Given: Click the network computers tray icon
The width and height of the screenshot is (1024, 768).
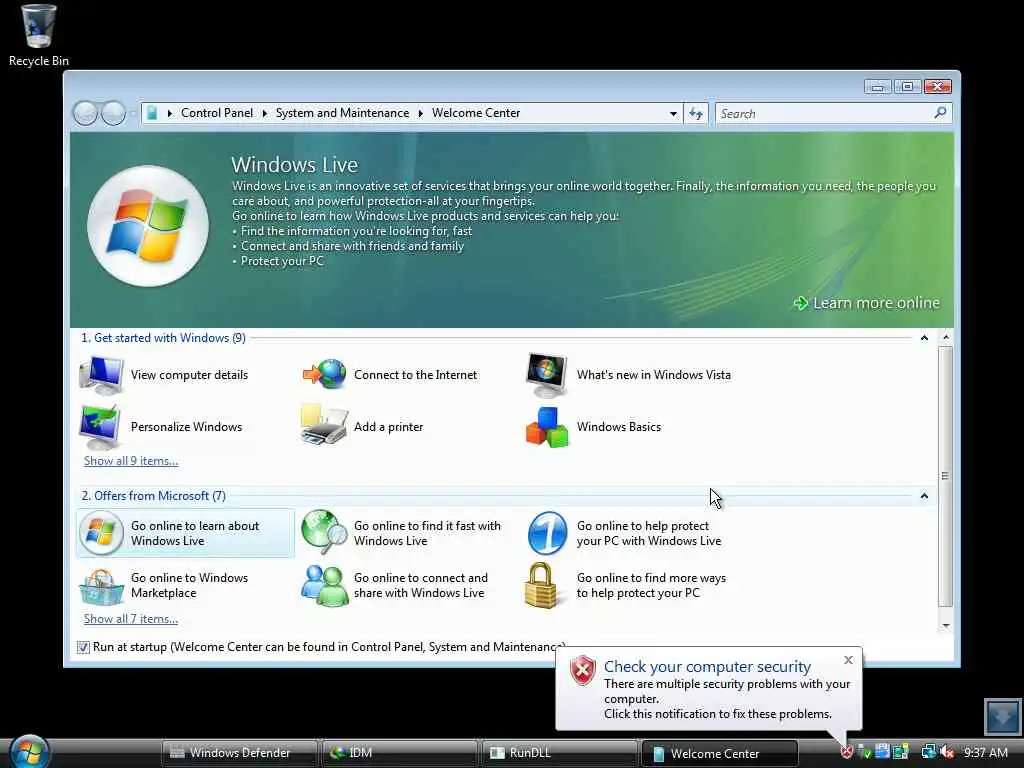Looking at the screenshot, I should [928, 752].
